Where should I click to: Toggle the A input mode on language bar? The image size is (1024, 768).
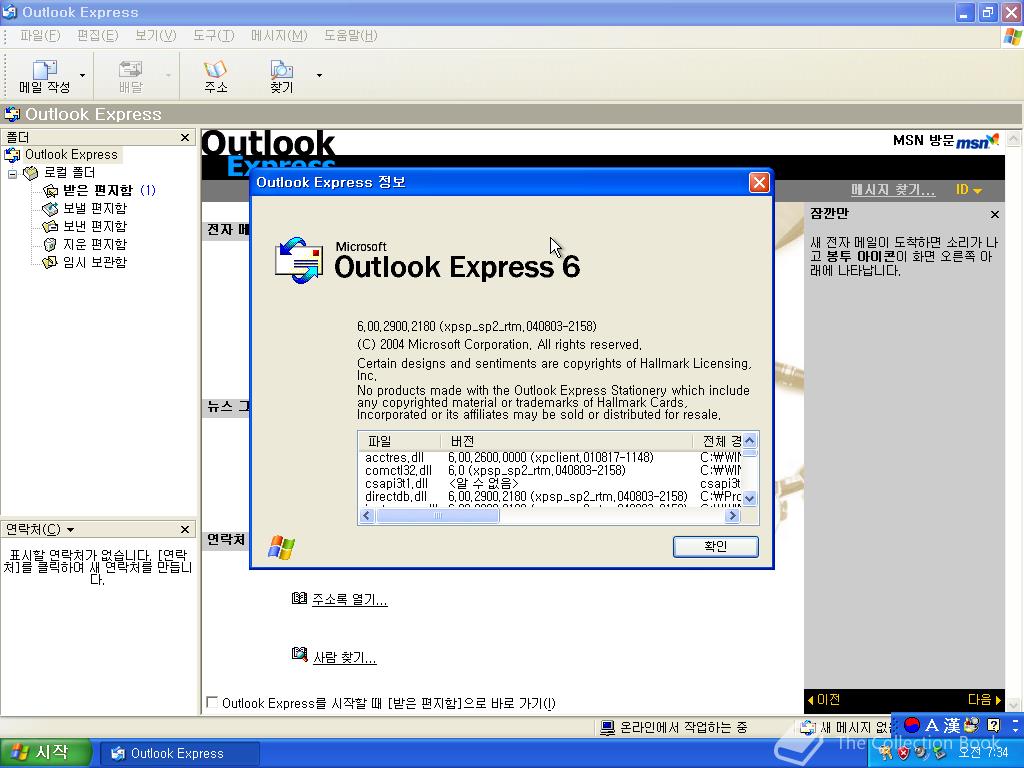(x=932, y=725)
